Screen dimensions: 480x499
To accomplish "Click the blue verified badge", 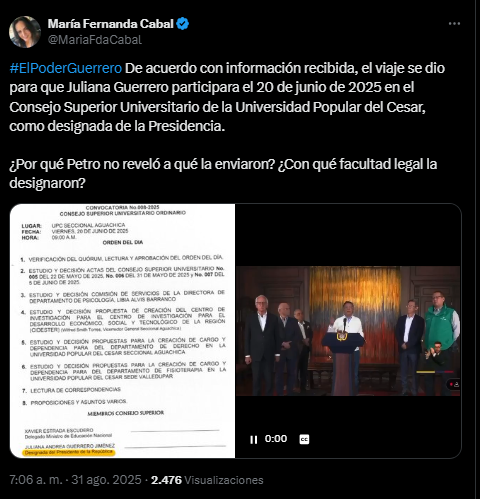I will click(182, 24).
